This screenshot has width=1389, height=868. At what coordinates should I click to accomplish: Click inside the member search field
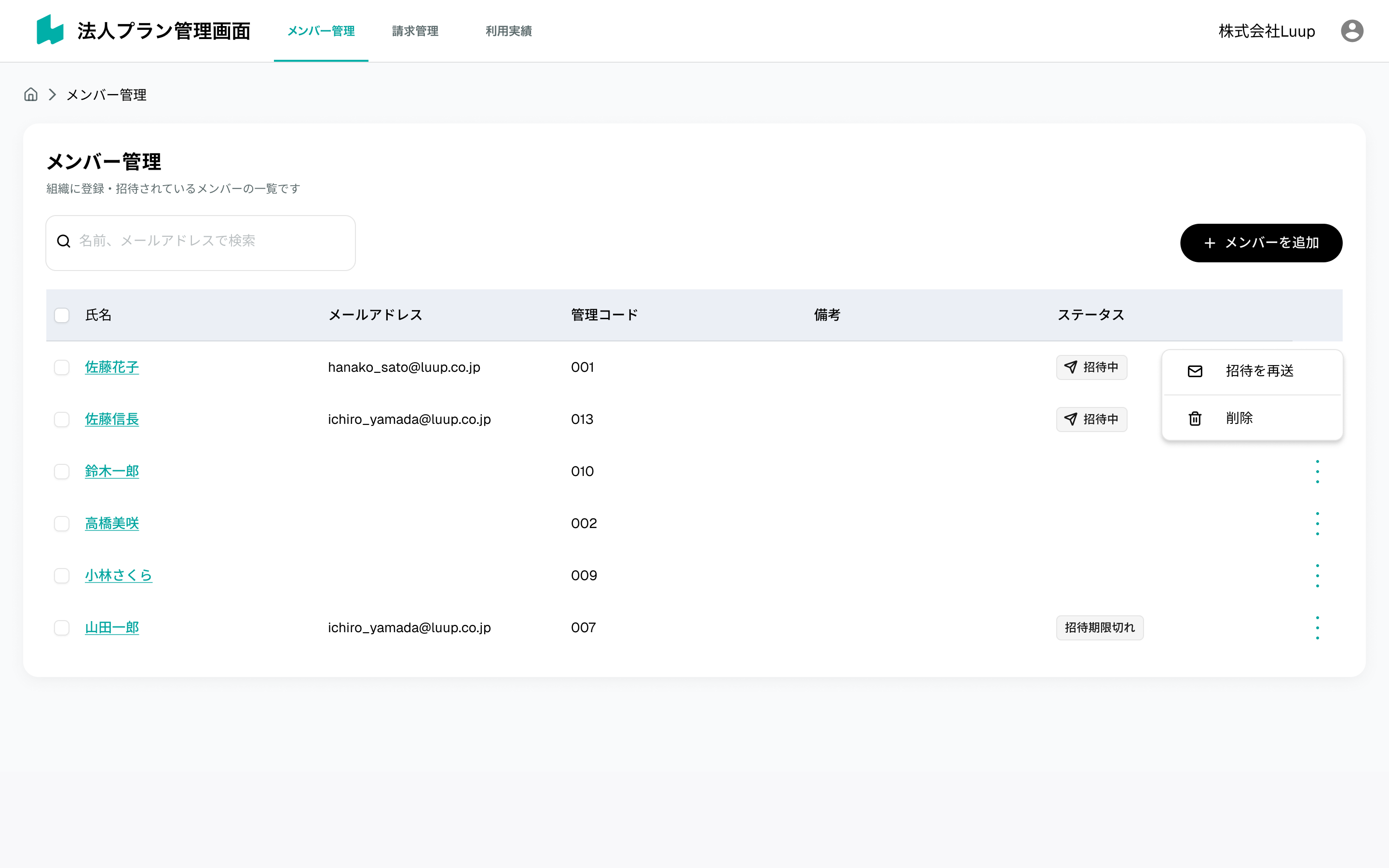tap(201, 241)
